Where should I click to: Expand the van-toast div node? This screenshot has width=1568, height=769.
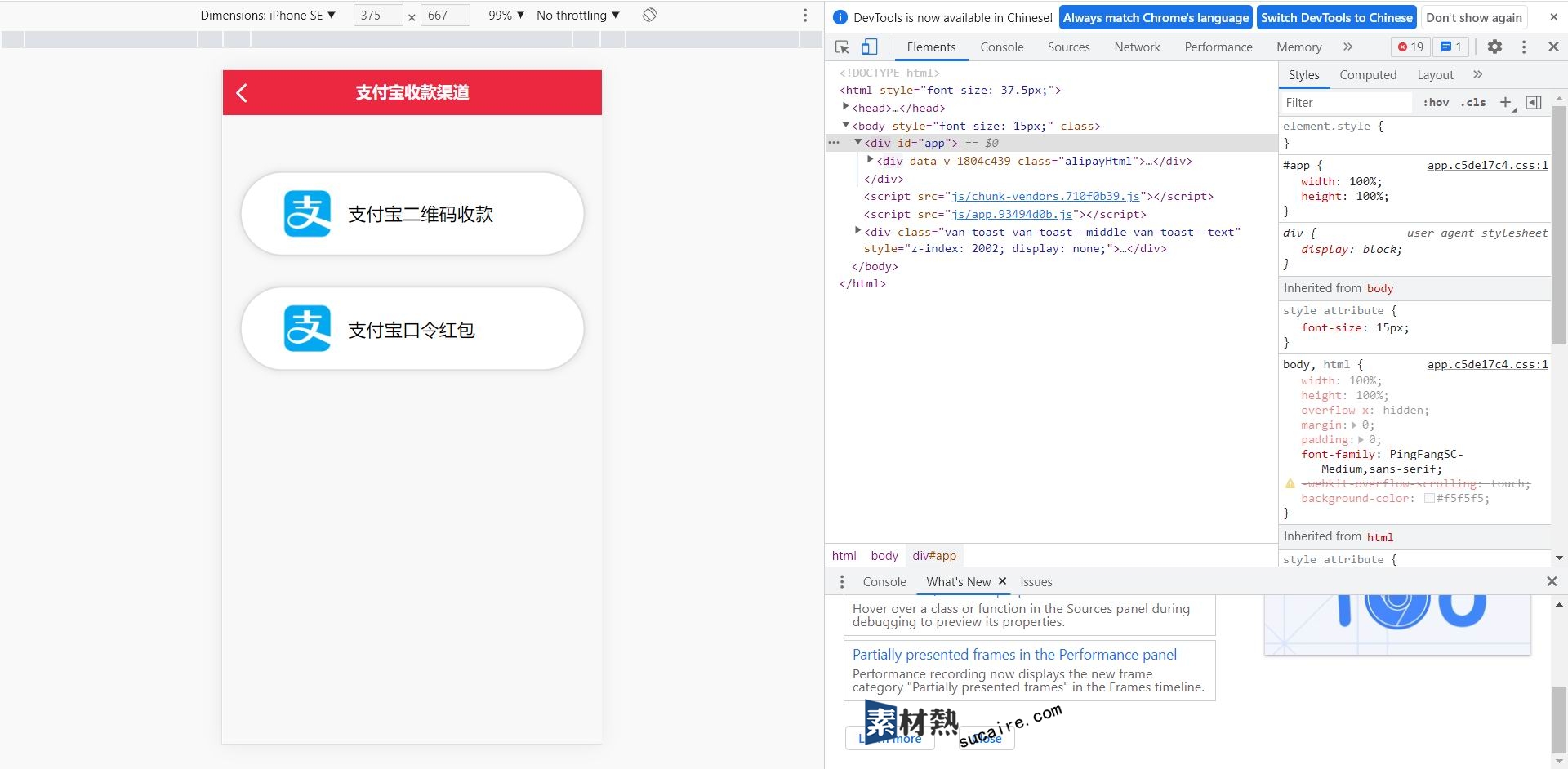click(x=858, y=231)
